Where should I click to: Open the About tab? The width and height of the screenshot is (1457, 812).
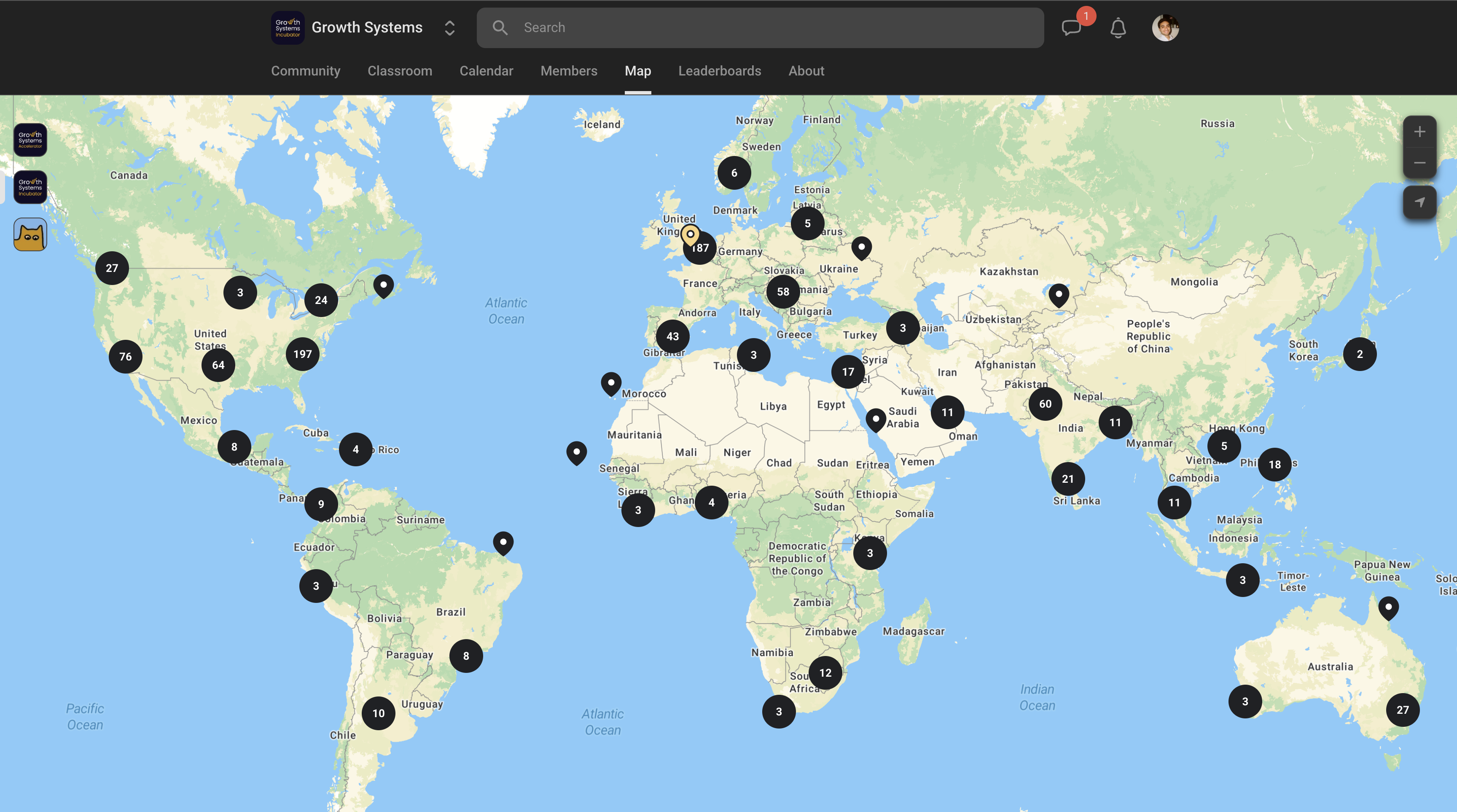806,71
